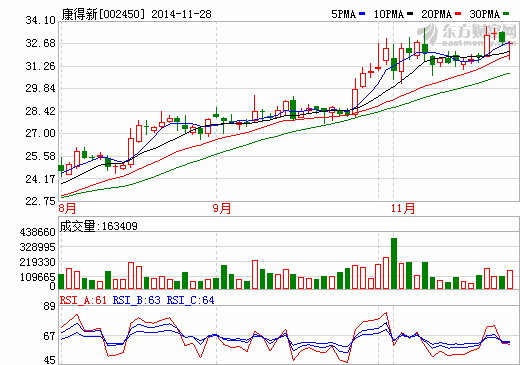Click the 22.75 price axis label
The width and height of the screenshot is (520, 365).
tap(40, 201)
